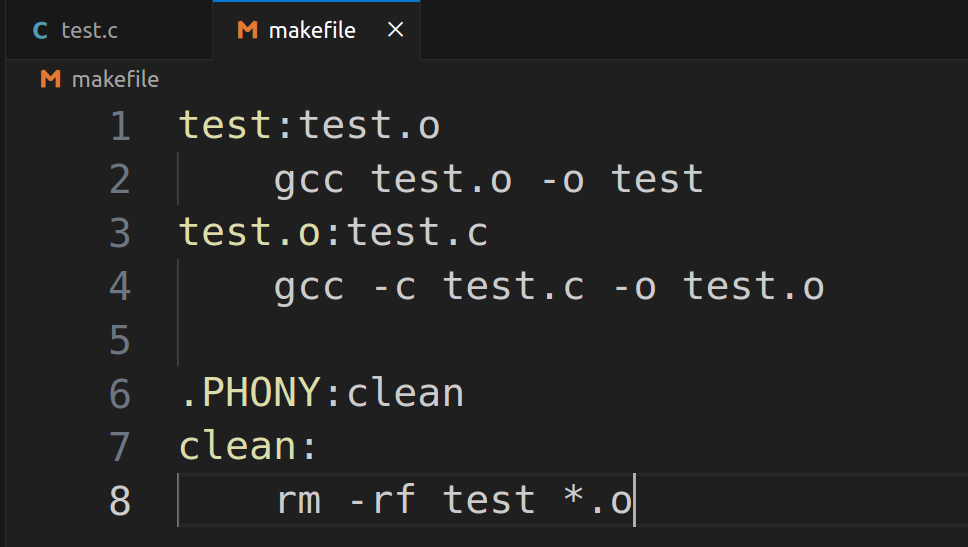Viewport: 968px width, 547px height.
Task: Select line number 3 in gutter
Action: pos(120,233)
